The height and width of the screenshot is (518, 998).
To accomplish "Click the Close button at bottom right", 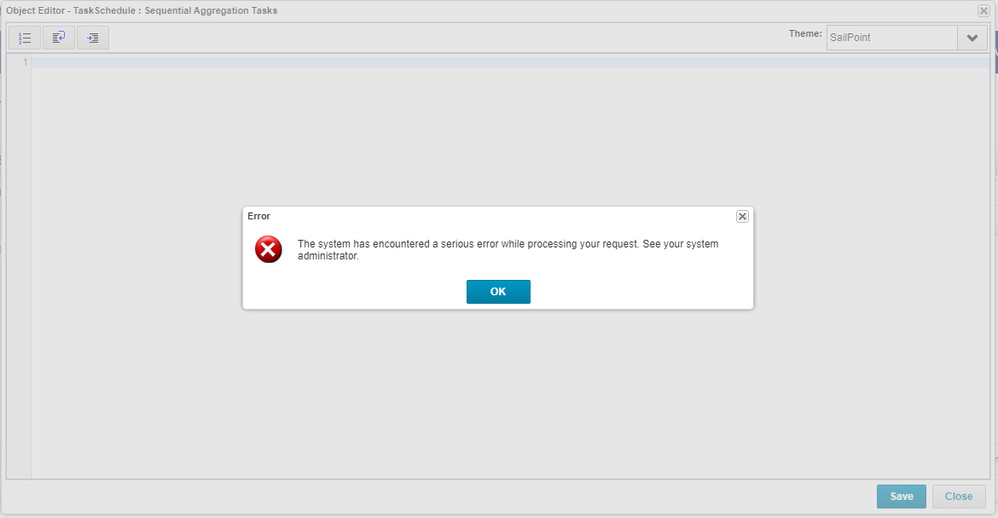I will coord(958,496).
